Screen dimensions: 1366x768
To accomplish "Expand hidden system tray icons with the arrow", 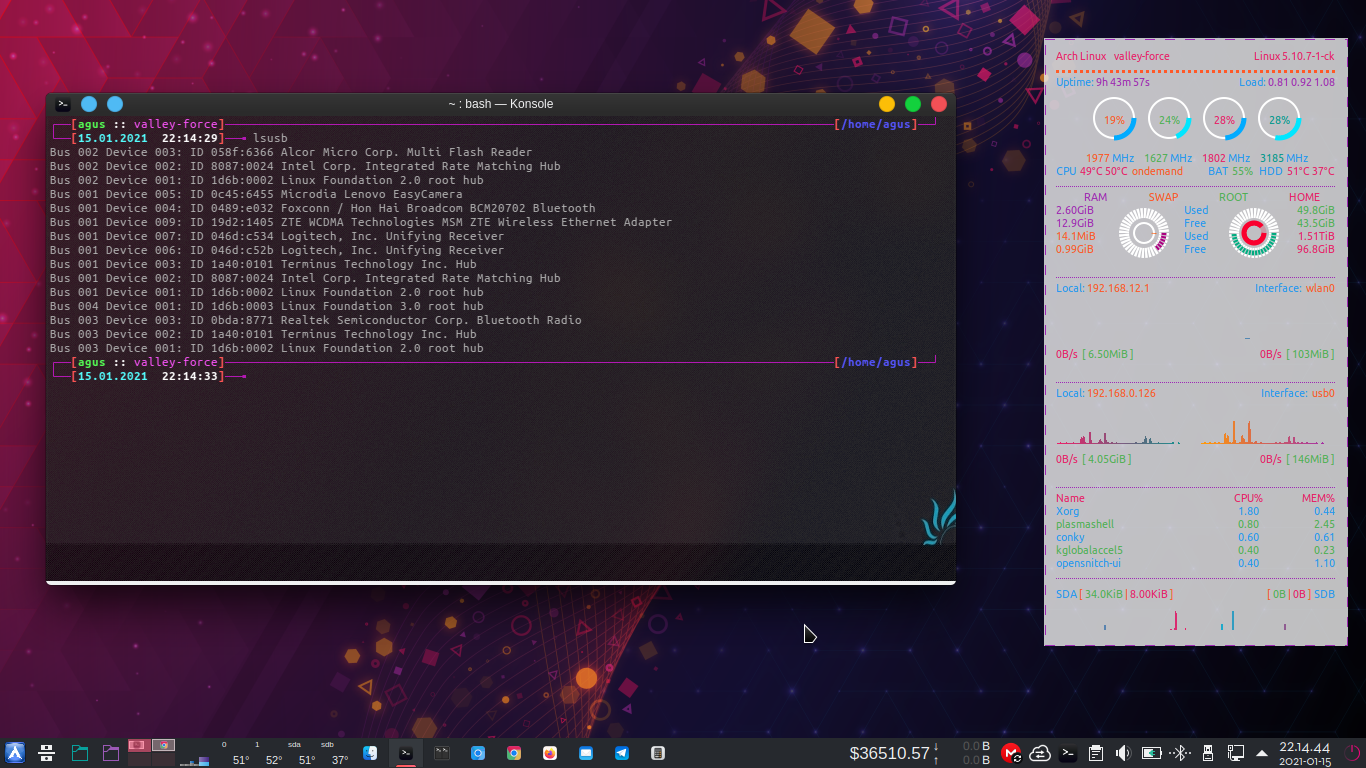I will [x=1261, y=753].
